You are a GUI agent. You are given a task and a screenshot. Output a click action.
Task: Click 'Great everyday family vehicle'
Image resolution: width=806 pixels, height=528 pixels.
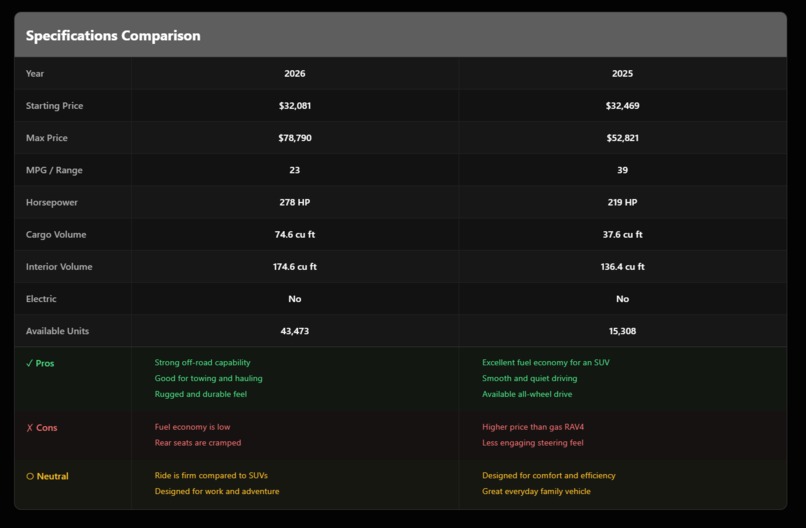point(536,491)
